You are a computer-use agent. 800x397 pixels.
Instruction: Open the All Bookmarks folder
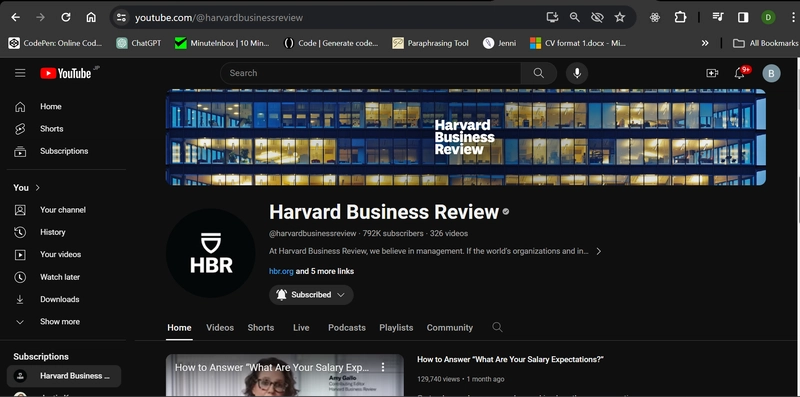click(x=765, y=43)
